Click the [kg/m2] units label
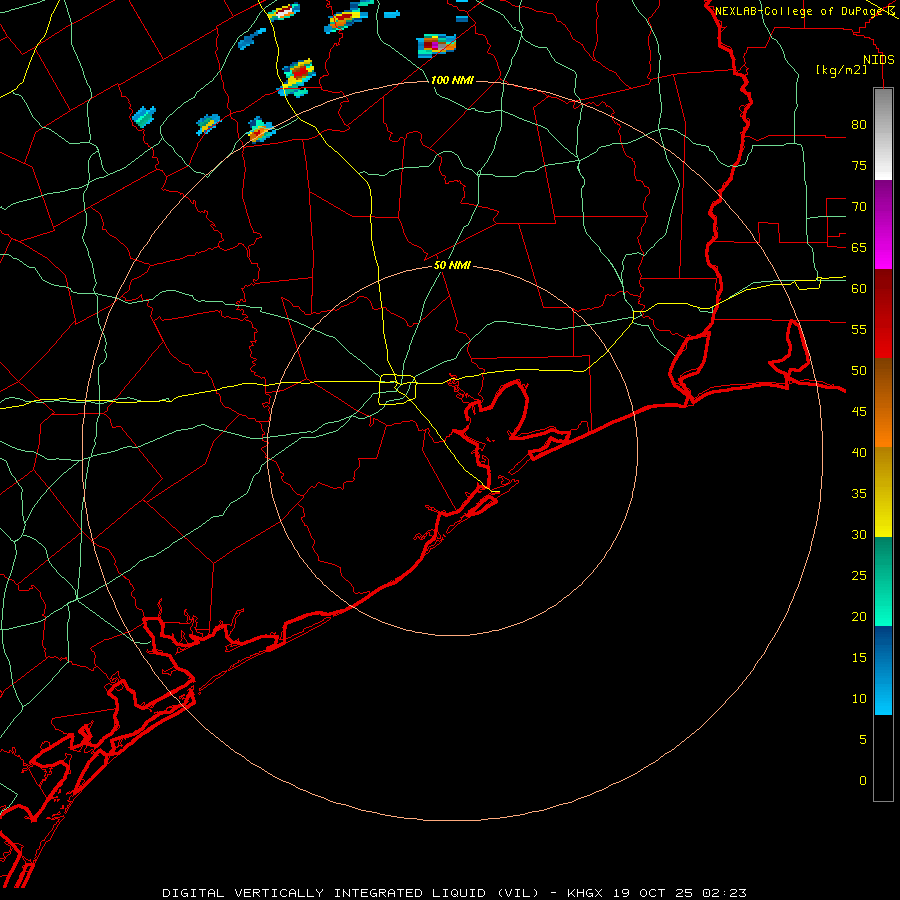900x900 pixels. 841,70
